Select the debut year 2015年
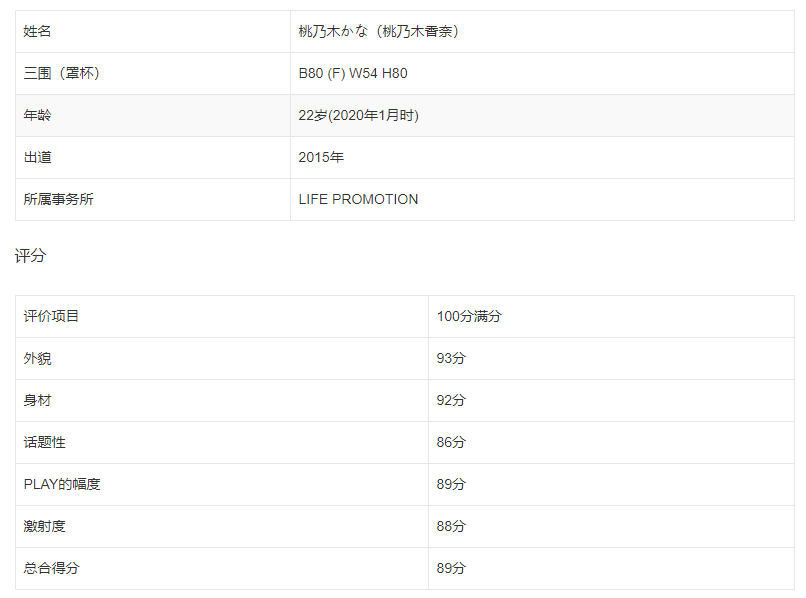 (321, 157)
